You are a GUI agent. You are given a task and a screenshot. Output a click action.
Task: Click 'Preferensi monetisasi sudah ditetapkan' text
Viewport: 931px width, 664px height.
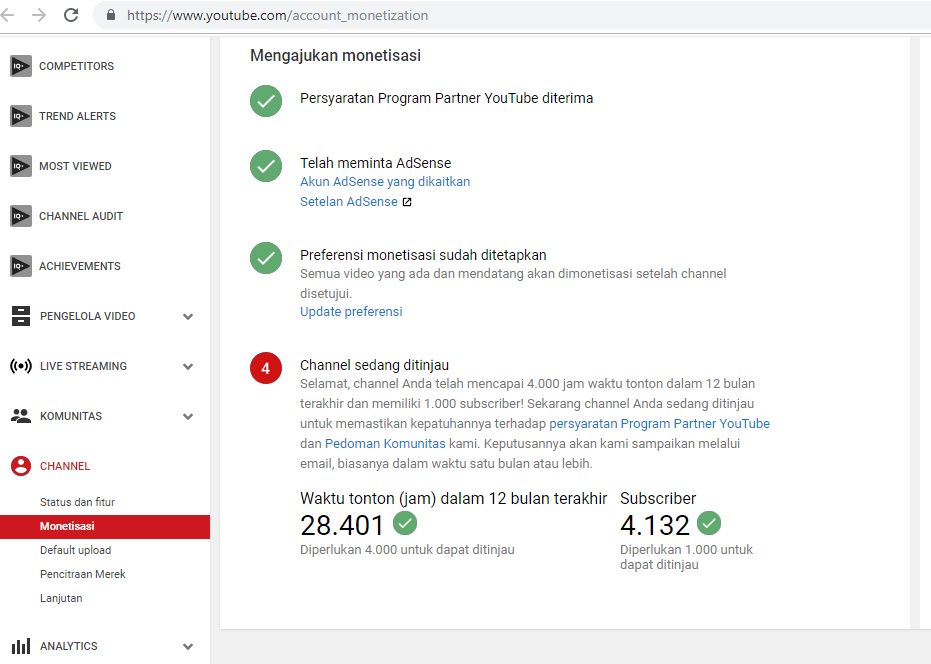423,255
